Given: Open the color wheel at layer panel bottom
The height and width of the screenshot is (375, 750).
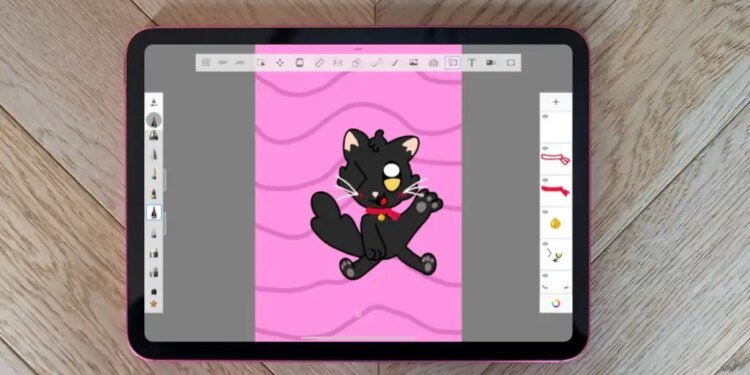Looking at the screenshot, I should pos(556,303).
